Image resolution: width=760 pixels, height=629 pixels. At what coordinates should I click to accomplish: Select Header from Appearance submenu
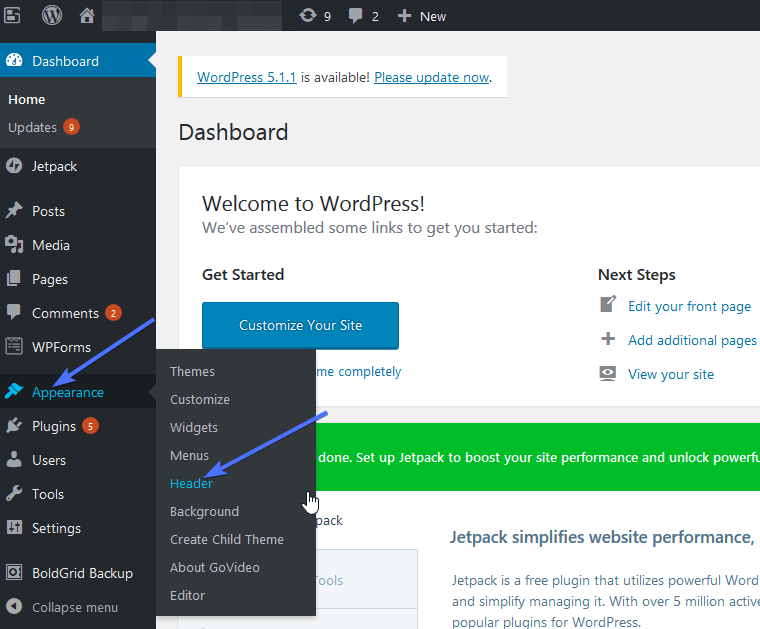[191, 483]
